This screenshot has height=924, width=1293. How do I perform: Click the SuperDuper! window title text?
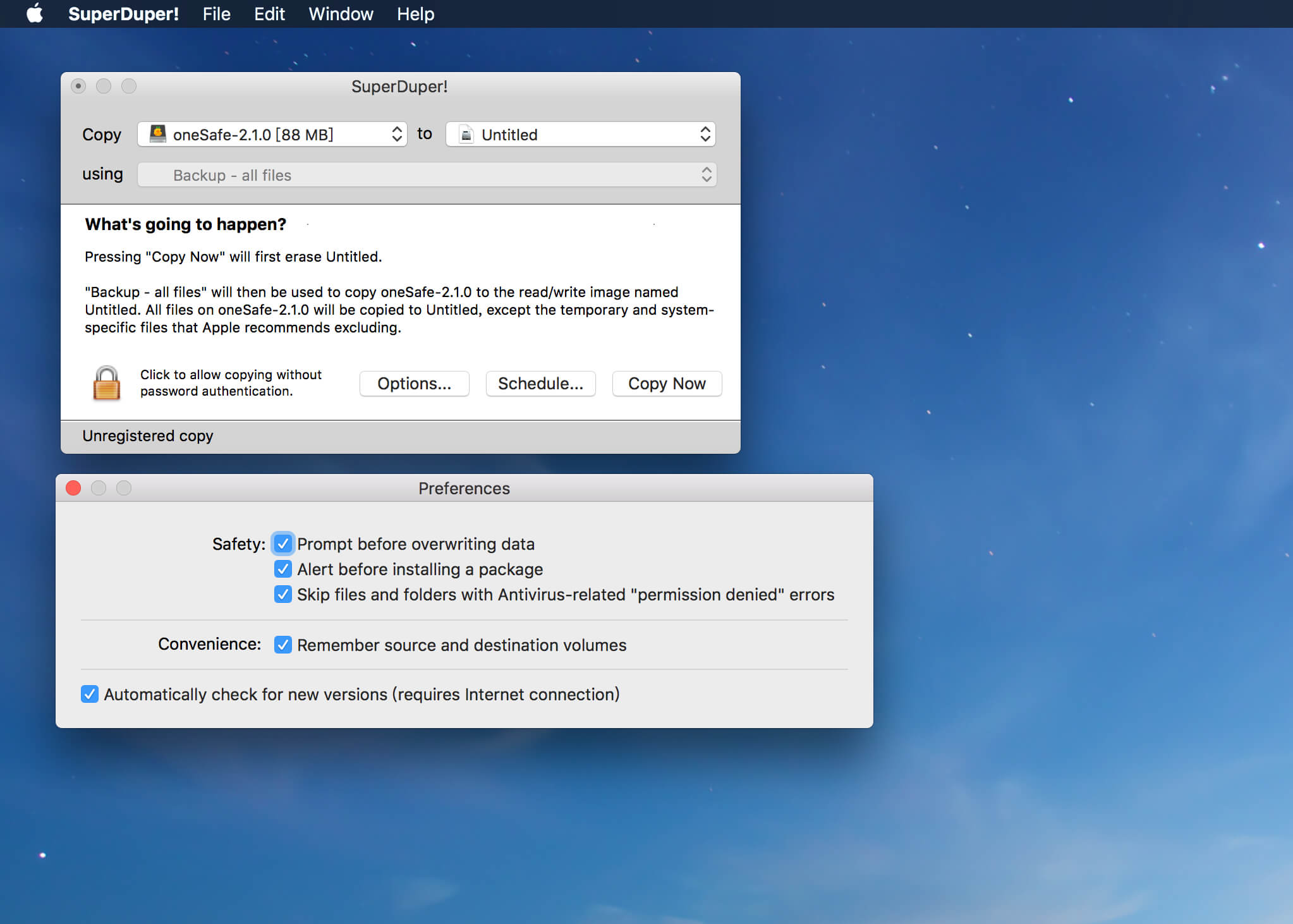click(399, 87)
